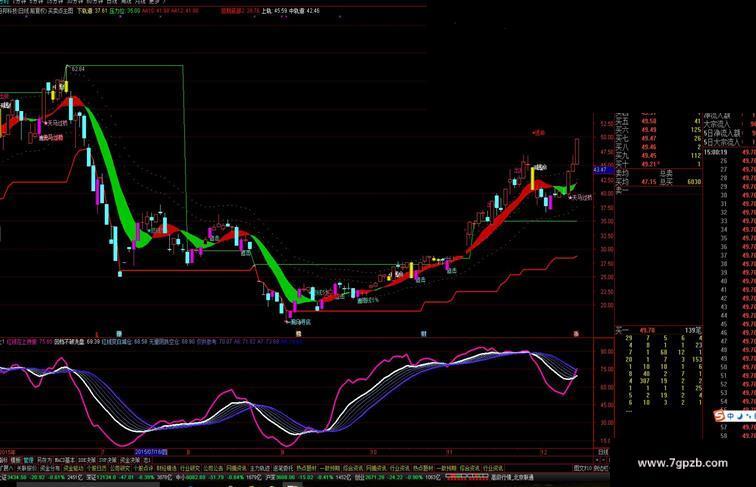This screenshot has height=487, width=756.
Task: Select the 资金决策 template tab
Action: 130,460
